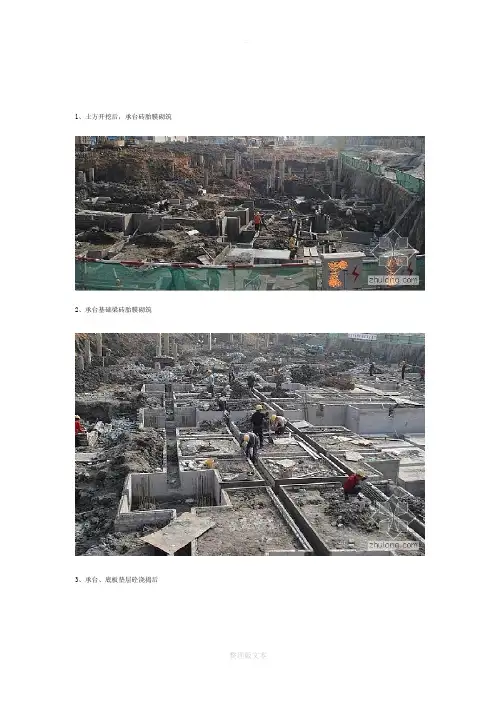Image resolution: width=496 pixels, height=702 pixels.
Task: Click the small mark at the page top center
Action: pyautogui.click(x=245, y=43)
